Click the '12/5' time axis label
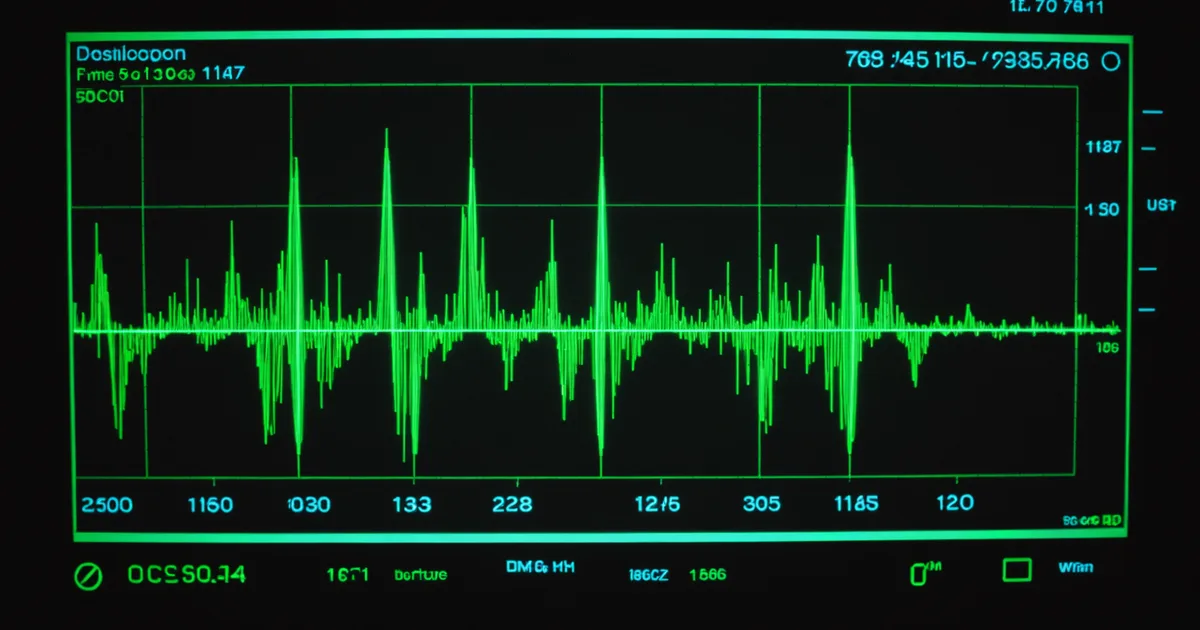The image size is (1200, 630). click(x=657, y=504)
